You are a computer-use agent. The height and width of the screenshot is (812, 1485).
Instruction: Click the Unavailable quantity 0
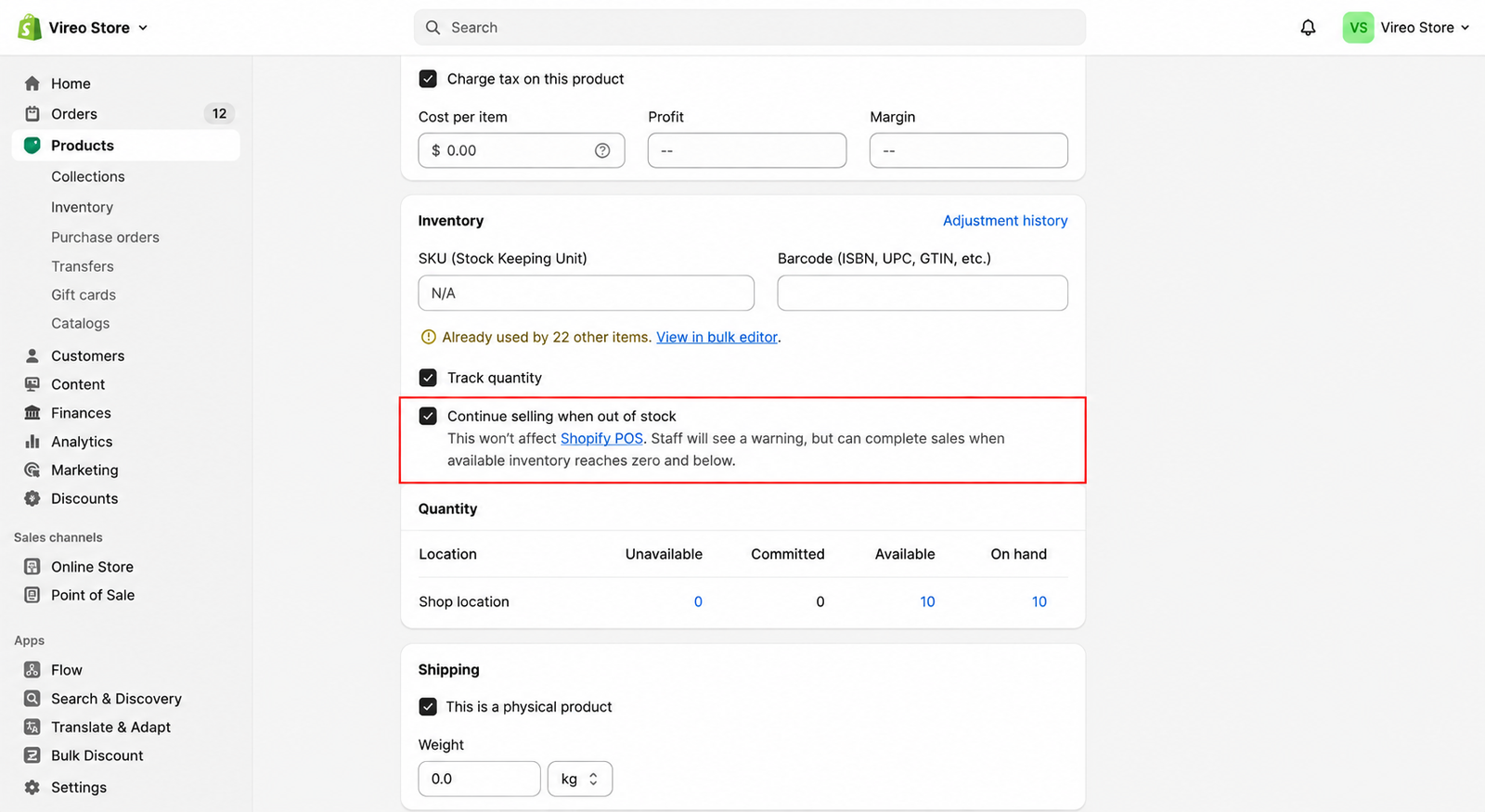click(x=698, y=601)
